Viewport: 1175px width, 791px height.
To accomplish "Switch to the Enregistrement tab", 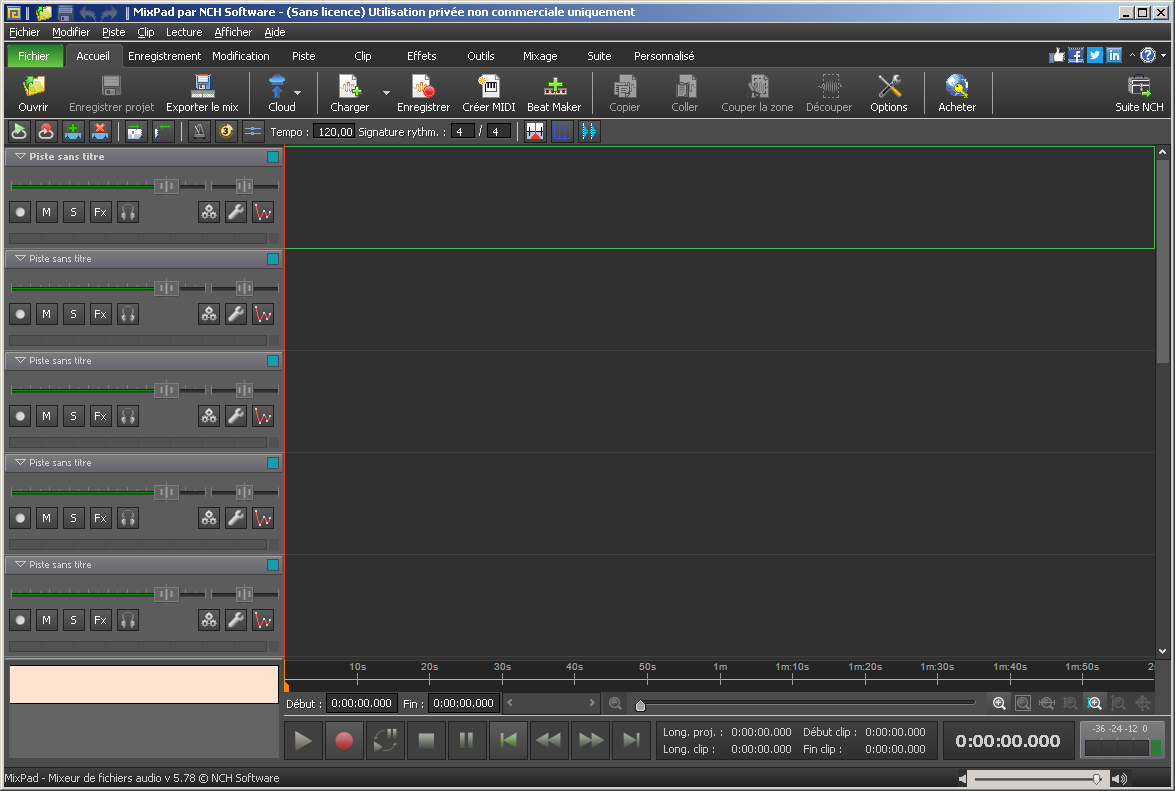I will [x=164, y=56].
